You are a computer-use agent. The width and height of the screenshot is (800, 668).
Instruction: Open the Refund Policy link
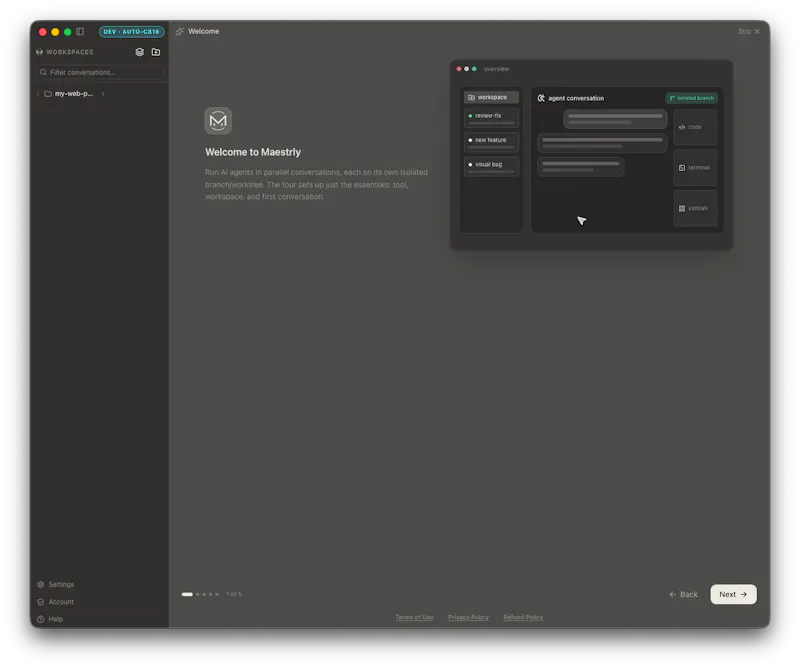[523, 617]
